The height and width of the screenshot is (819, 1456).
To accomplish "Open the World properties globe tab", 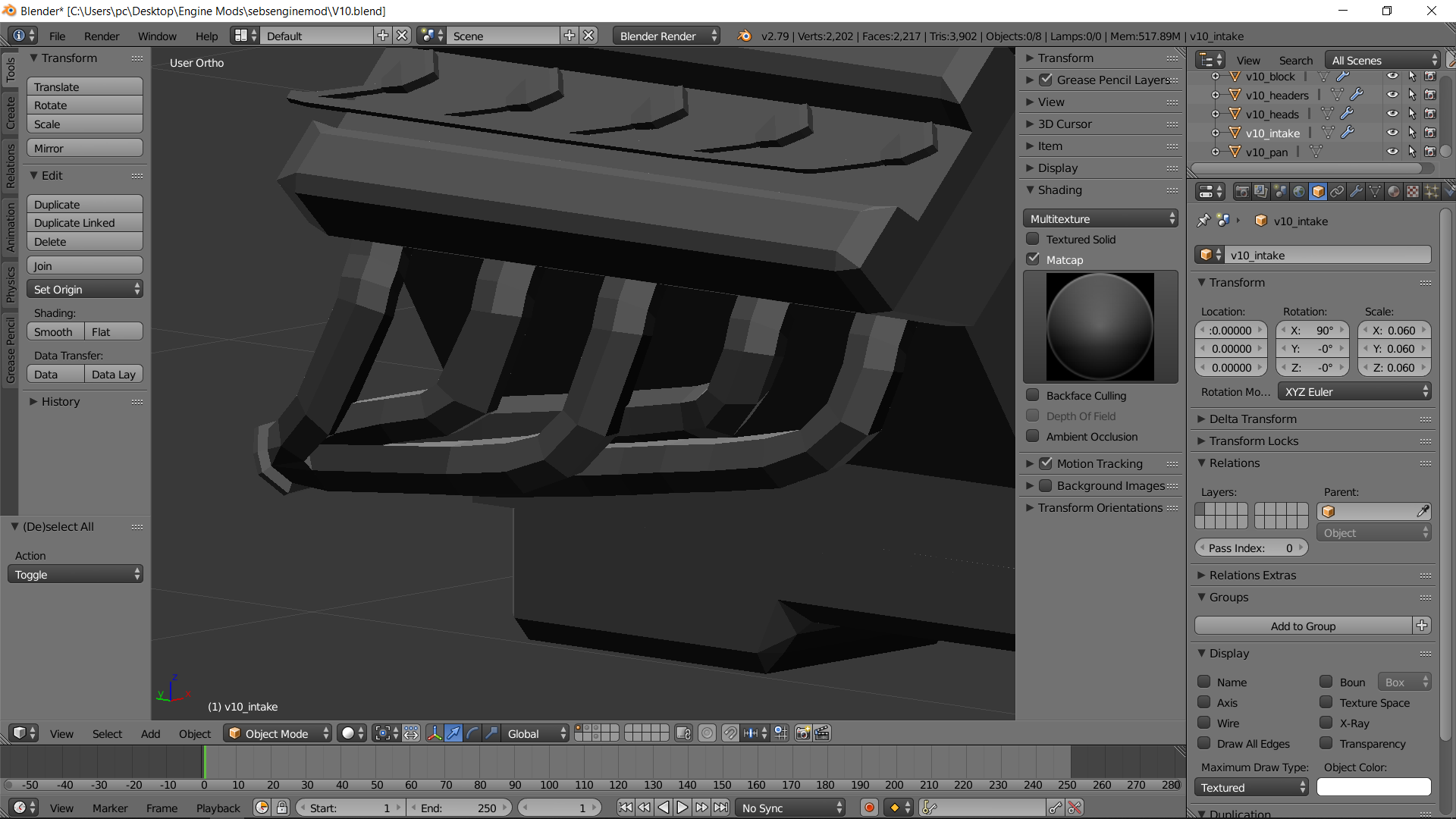I will point(1299,192).
